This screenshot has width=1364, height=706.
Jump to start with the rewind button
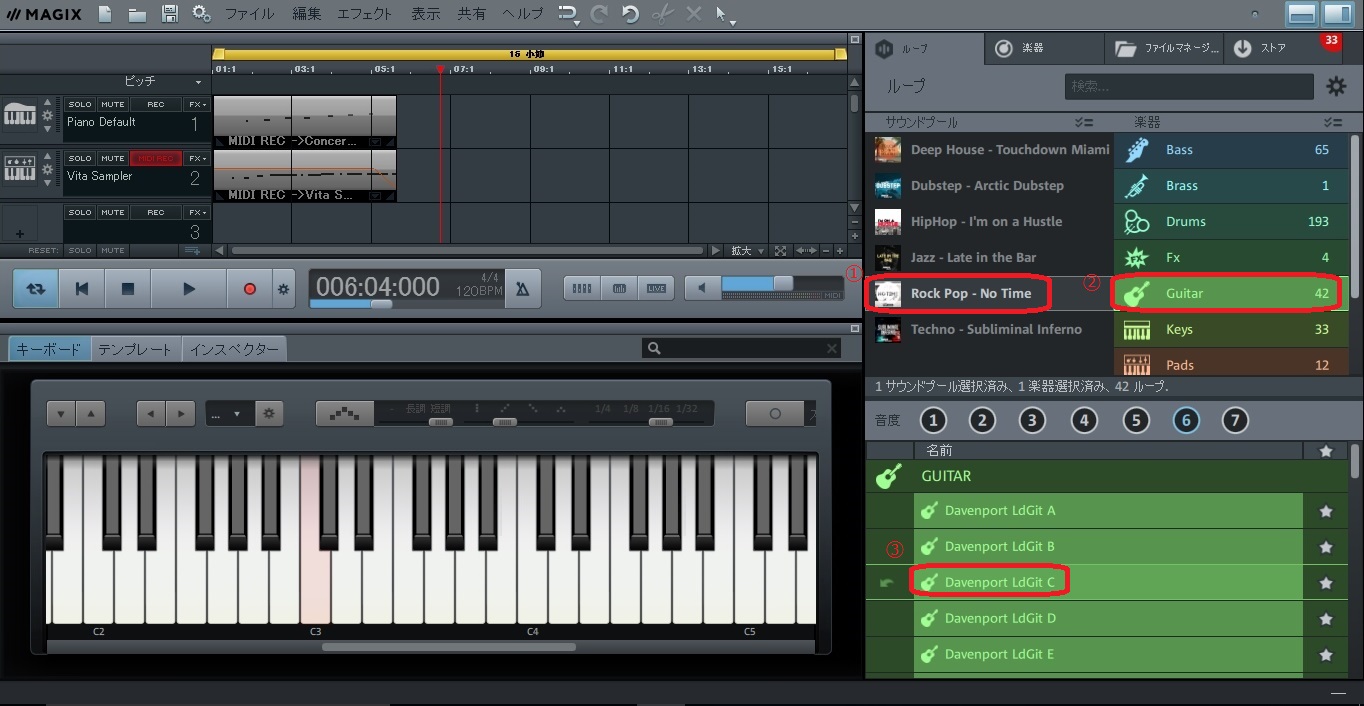[x=82, y=289]
